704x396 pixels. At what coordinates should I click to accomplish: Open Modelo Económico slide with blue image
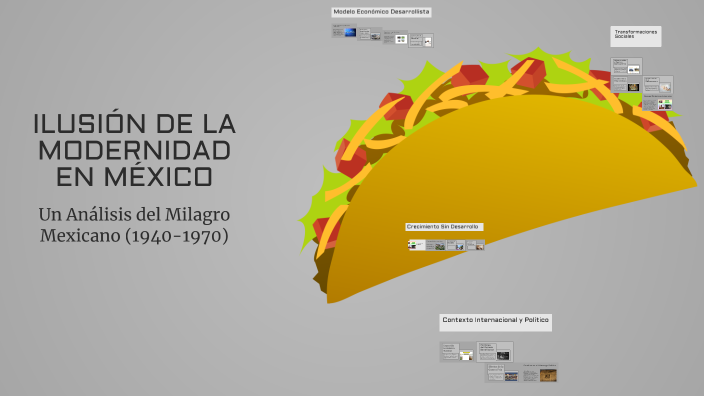(344, 31)
